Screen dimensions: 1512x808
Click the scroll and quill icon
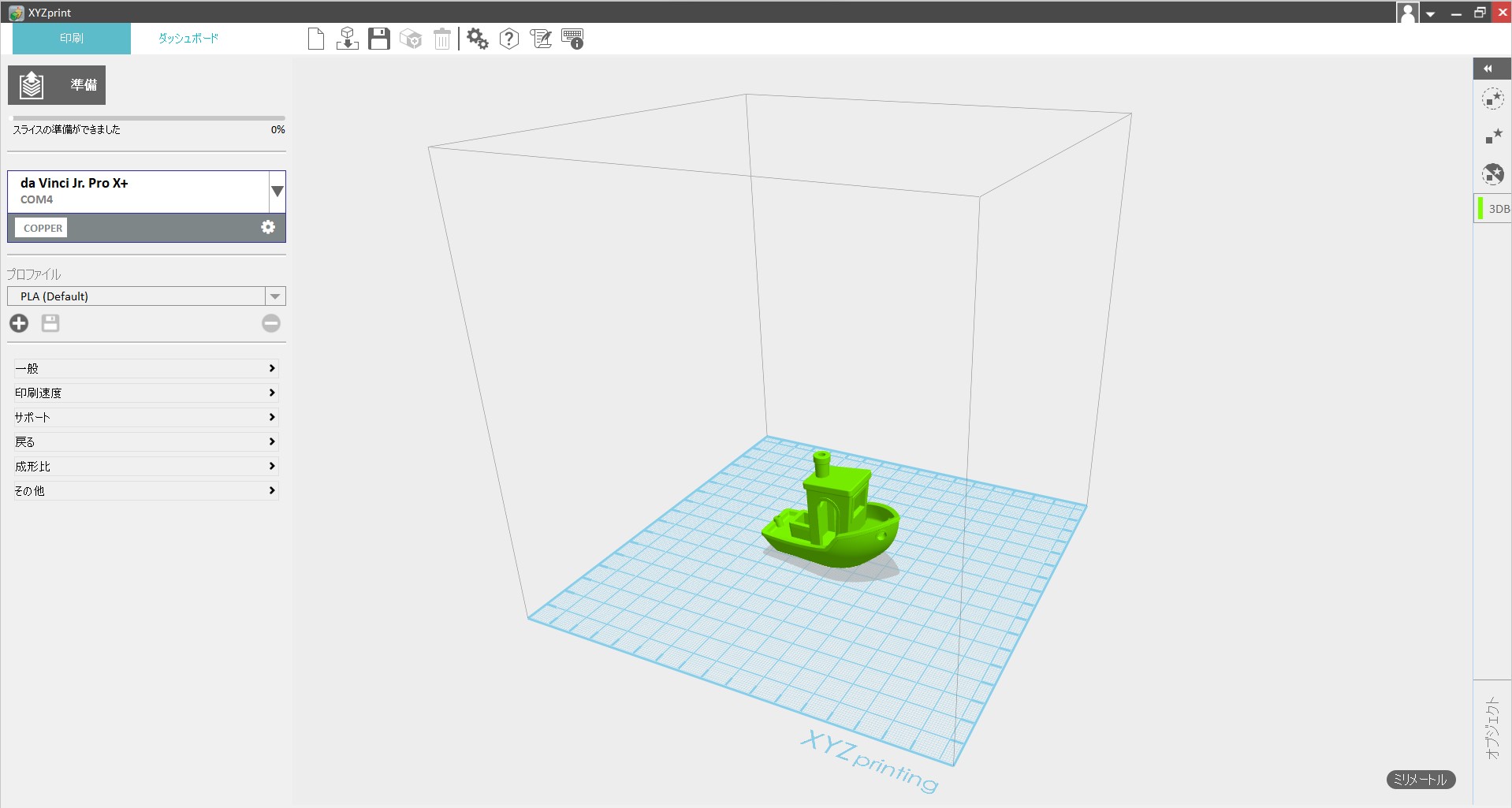click(541, 39)
